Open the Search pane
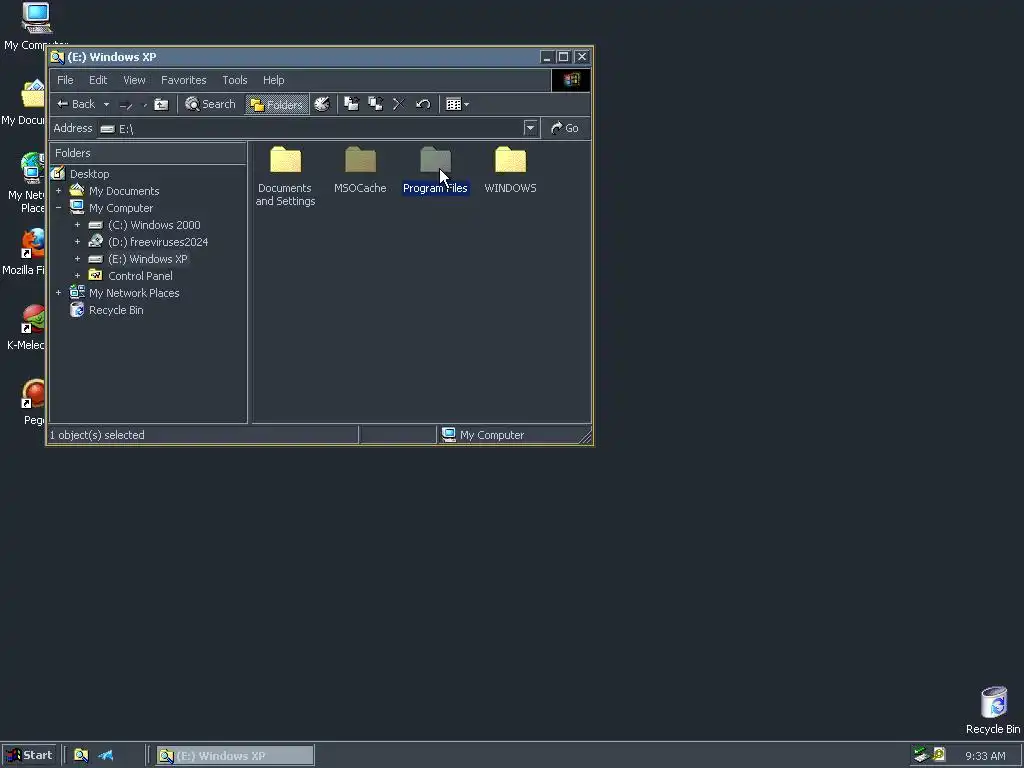The width and height of the screenshot is (1024, 768). [210, 104]
